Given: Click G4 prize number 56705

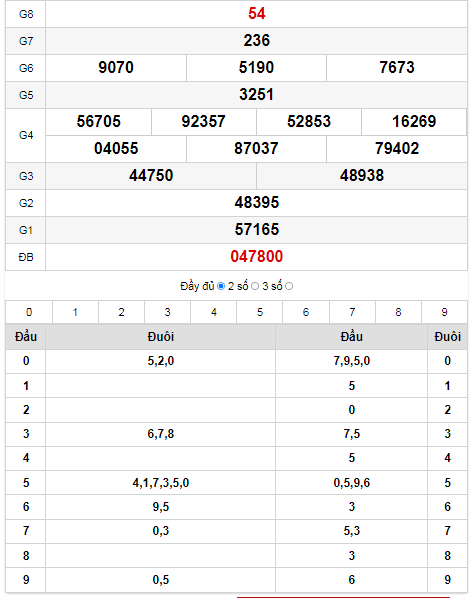Looking at the screenshot, I should (x=98, y=122).
